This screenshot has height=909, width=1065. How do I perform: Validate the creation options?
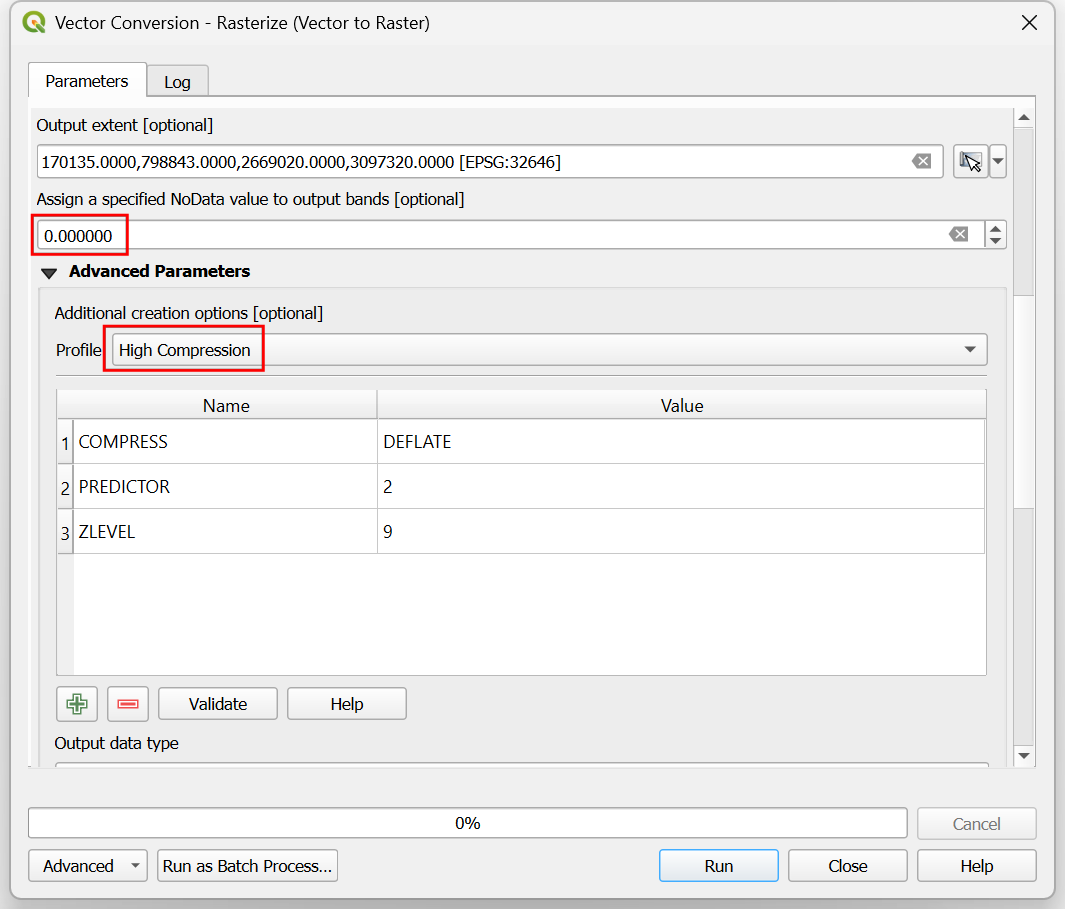[217, 704]
